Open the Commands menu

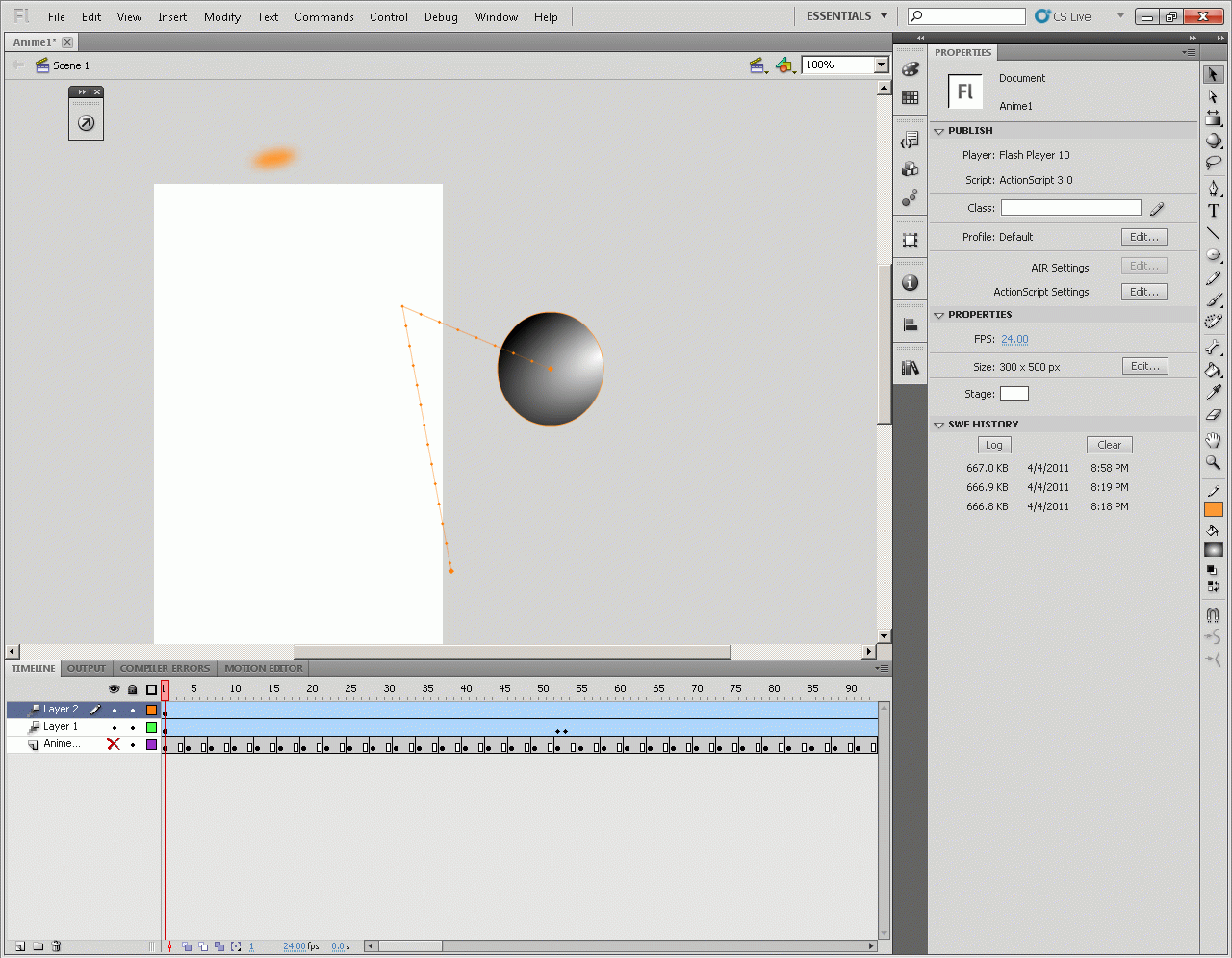pos(324,17)
